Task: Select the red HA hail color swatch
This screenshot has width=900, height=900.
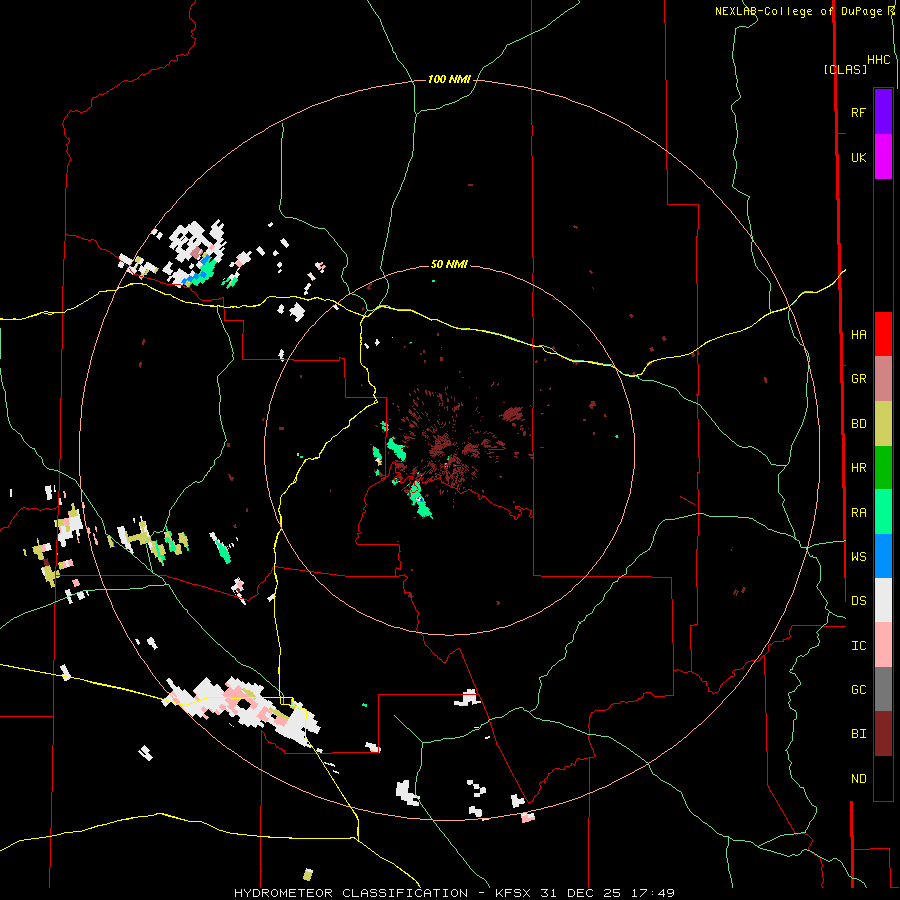Action: click(x=883, y=334)
